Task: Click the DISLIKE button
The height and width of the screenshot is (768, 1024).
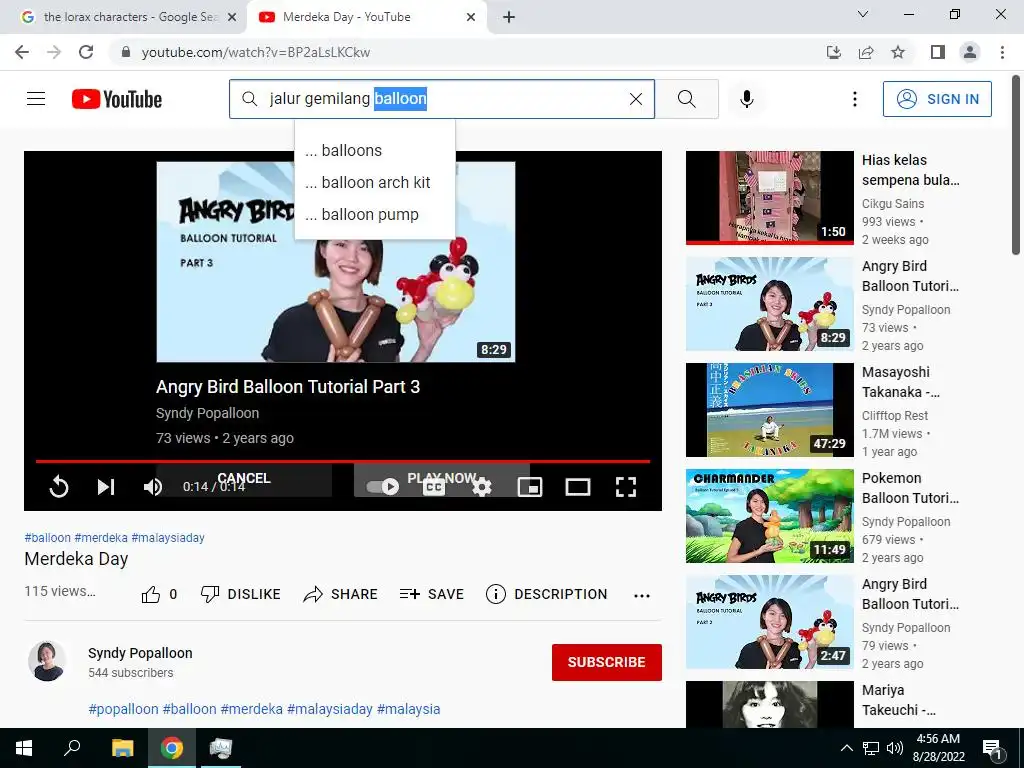Action: click(240, 594)
